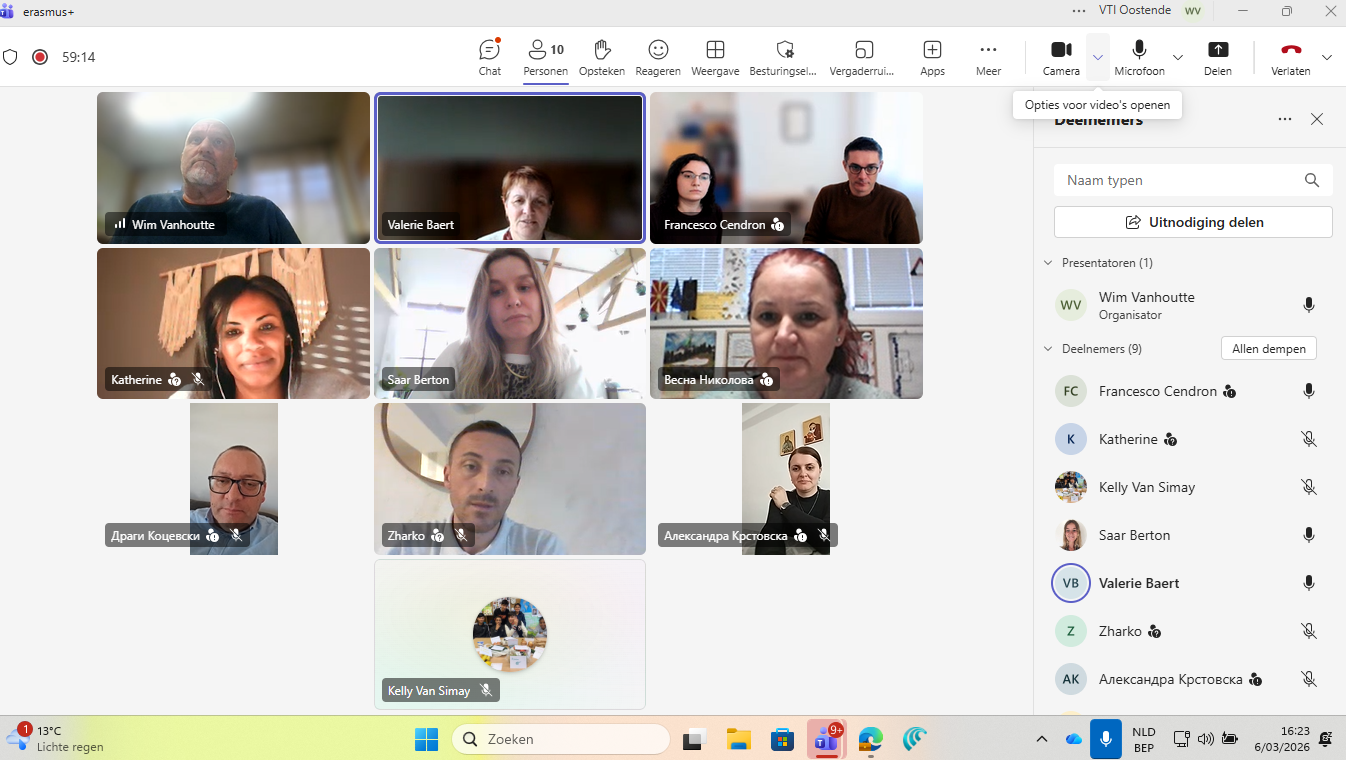The height and width of the screenshot is (760, 1346).
Task: Open the Windows Start menu
Action: point(426,739)
